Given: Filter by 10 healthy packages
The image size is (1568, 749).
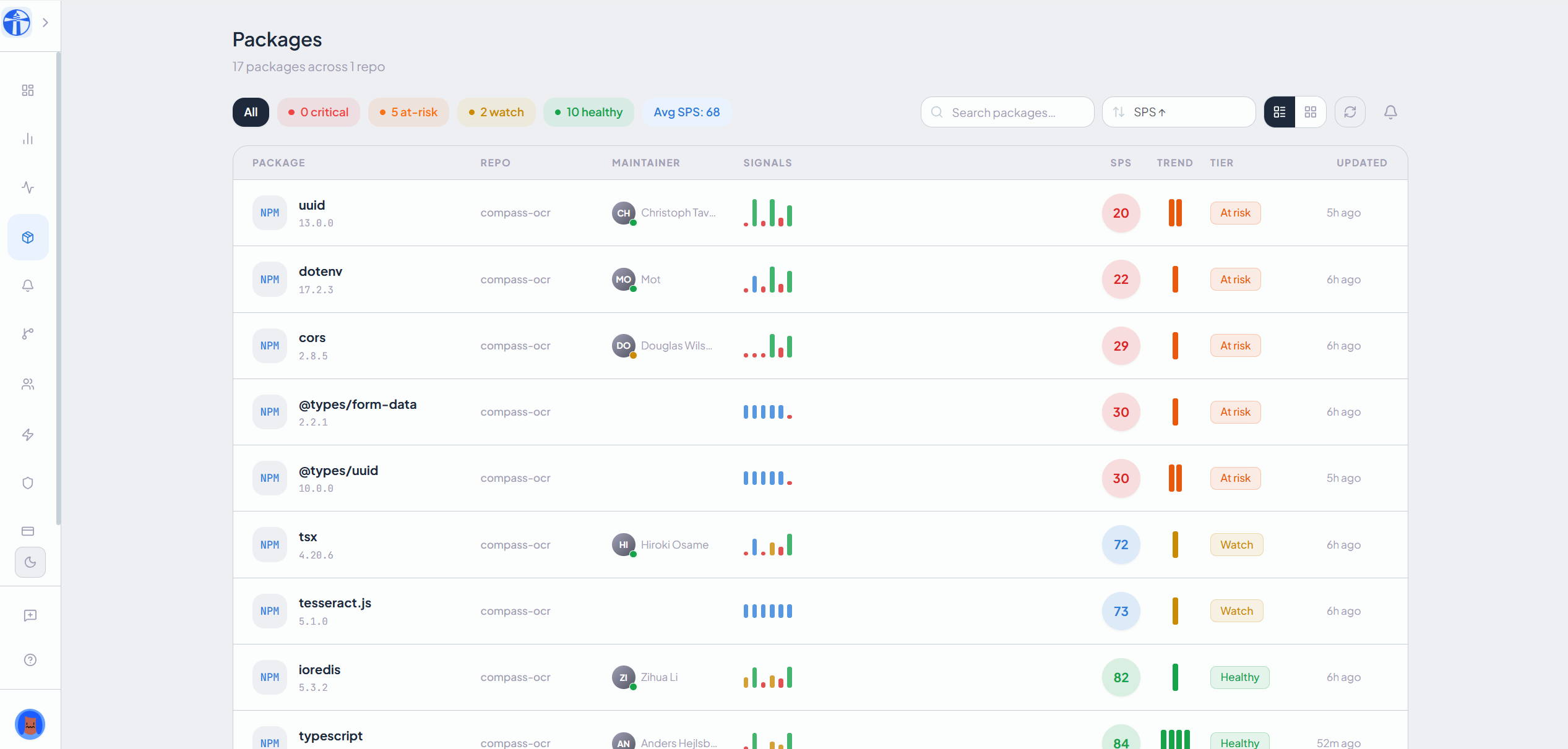Looking at the screenshot, I should [x=588, y=113].
